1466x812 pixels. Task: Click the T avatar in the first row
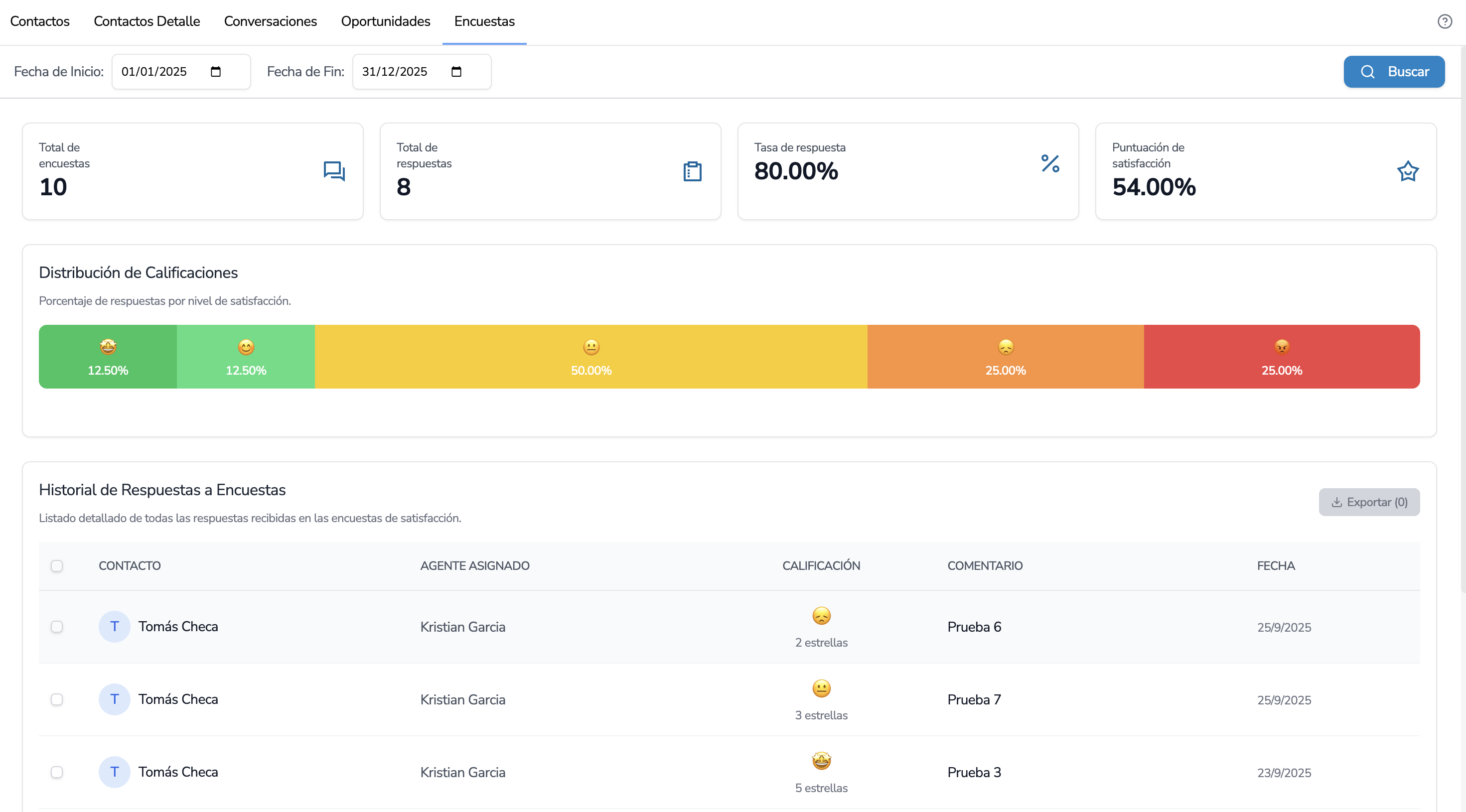point(115,627)
